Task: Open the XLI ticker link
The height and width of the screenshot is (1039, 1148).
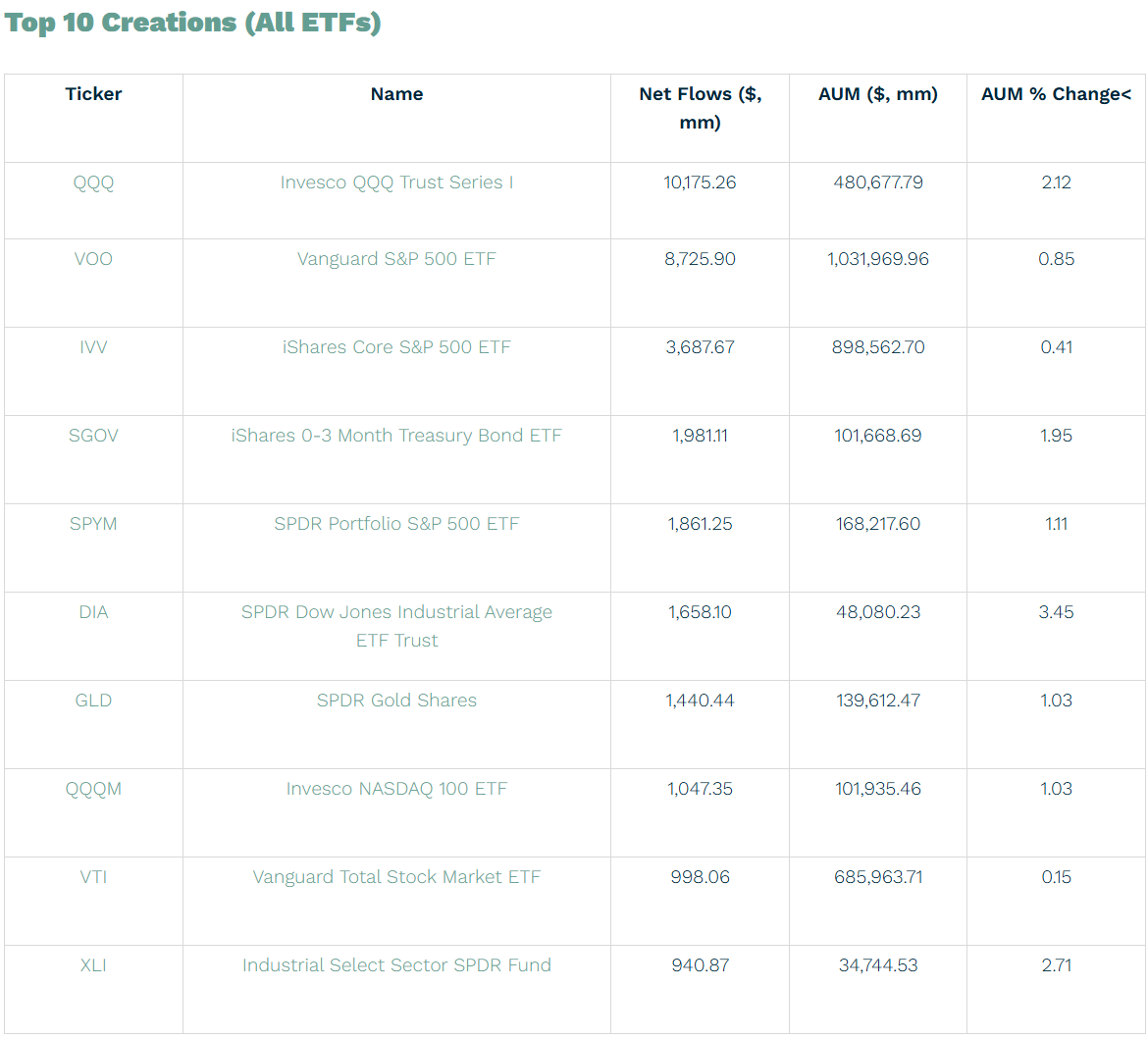Action: pos(93,965)
